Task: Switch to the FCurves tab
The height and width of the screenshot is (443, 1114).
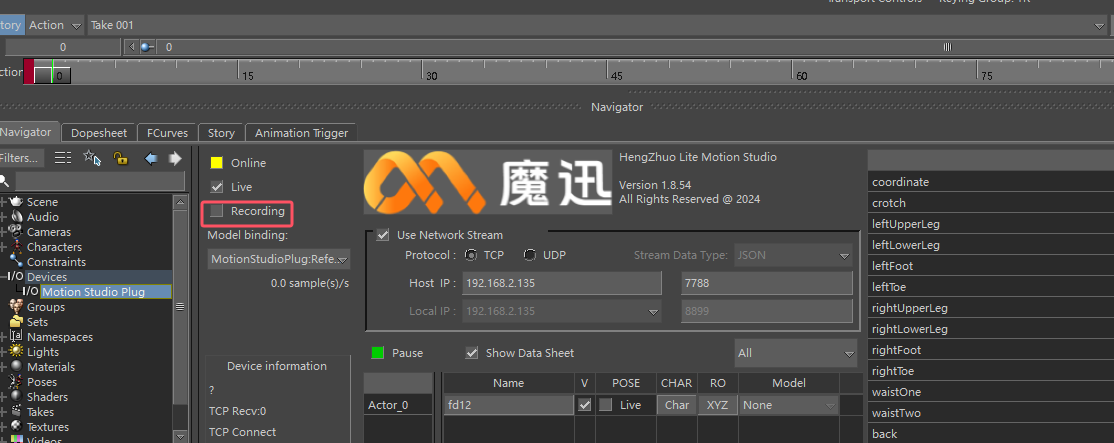Action: pos(167,133)
